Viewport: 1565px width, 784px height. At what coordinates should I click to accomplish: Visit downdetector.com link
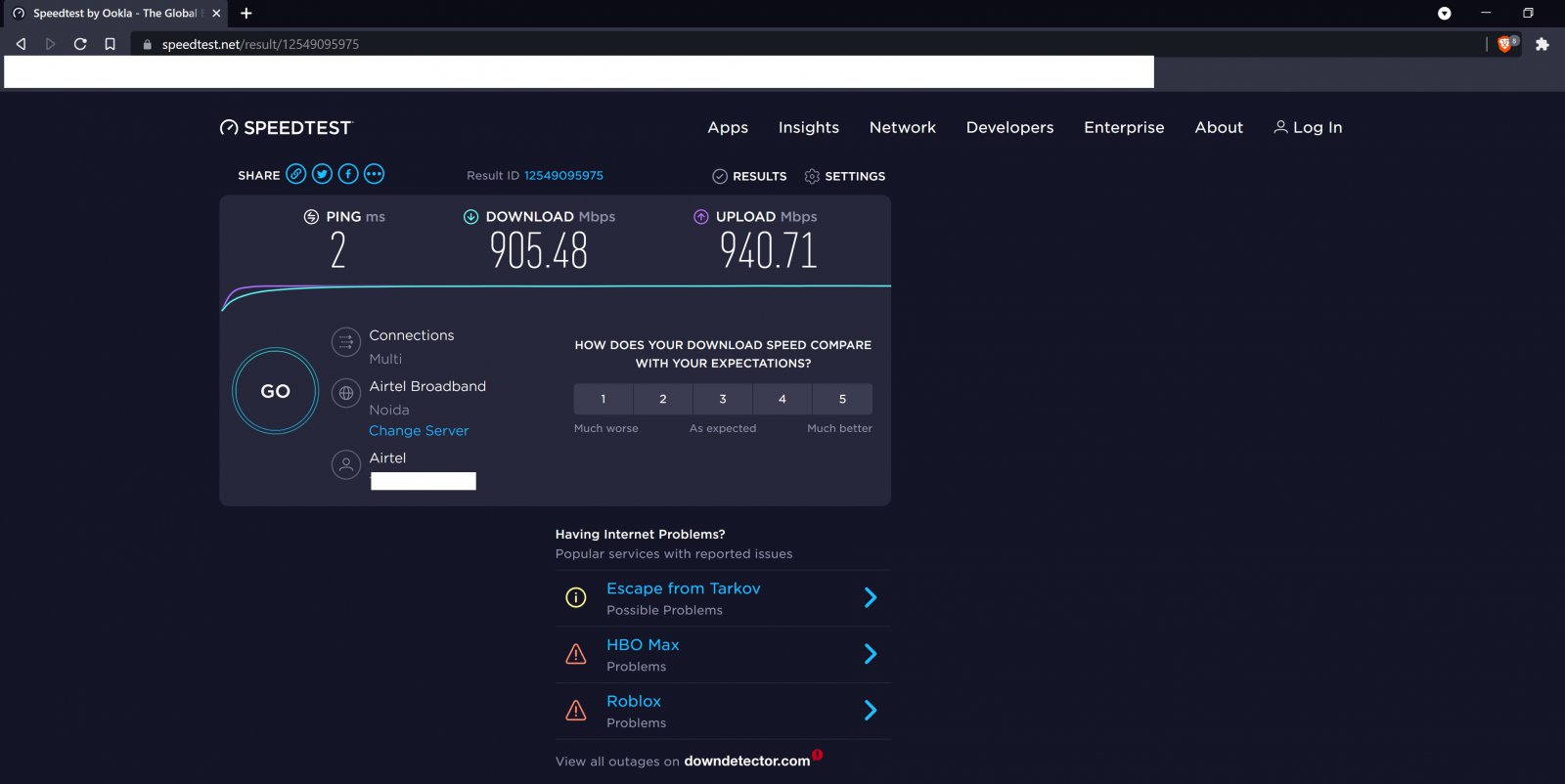(x=746, y=761)
